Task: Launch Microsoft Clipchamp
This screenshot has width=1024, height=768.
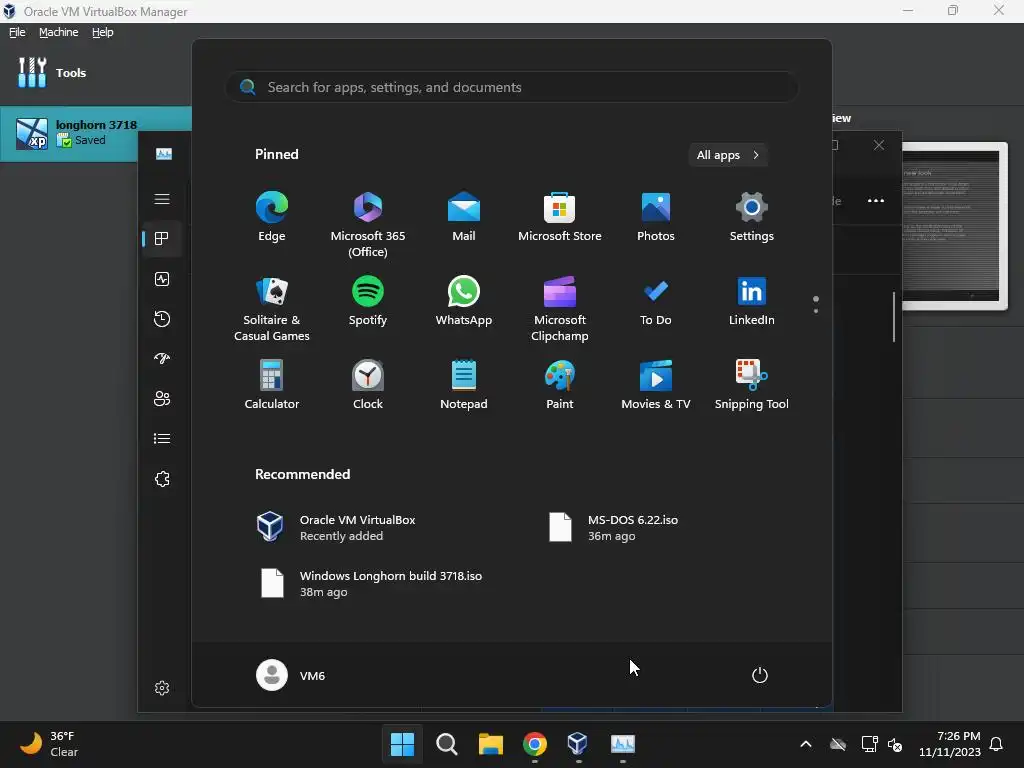Action: [560, 309]
